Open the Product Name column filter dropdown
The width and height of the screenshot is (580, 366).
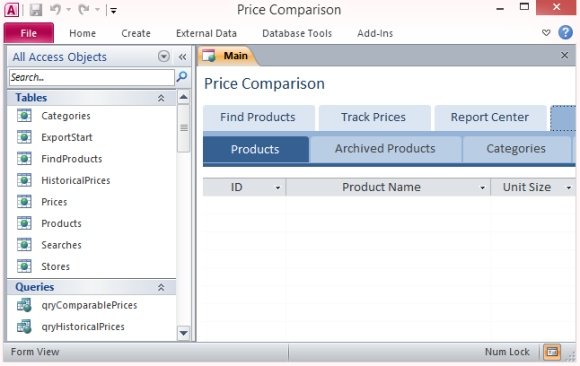coord(482,188)
